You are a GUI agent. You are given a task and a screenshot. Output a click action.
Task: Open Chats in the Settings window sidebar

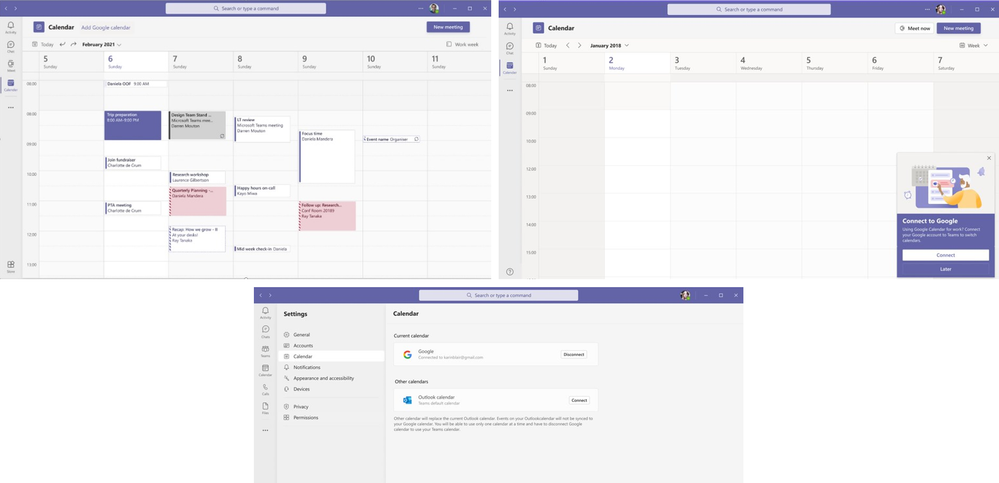pos(265,331)
